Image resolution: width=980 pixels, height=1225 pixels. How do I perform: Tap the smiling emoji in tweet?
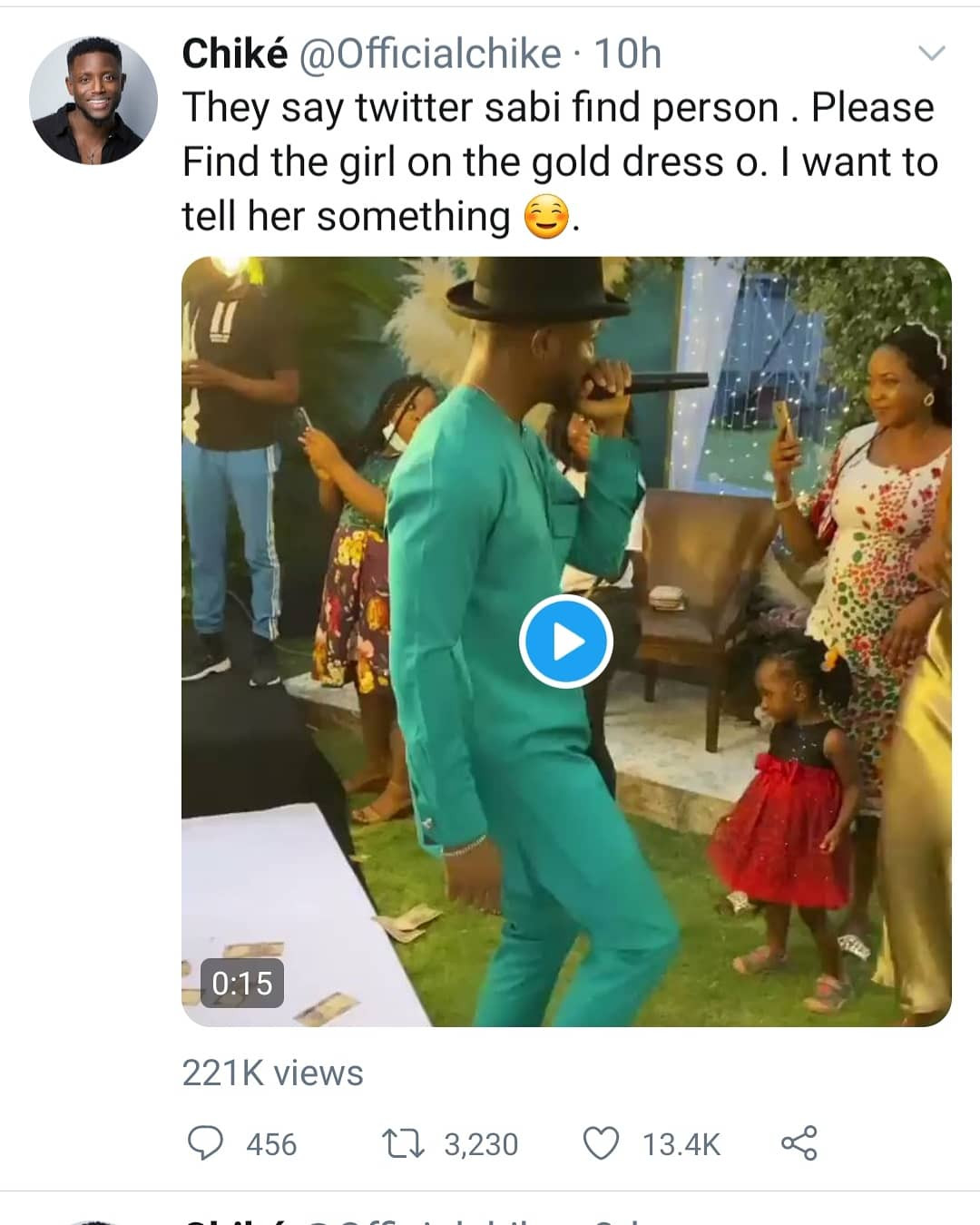[547, 218]
